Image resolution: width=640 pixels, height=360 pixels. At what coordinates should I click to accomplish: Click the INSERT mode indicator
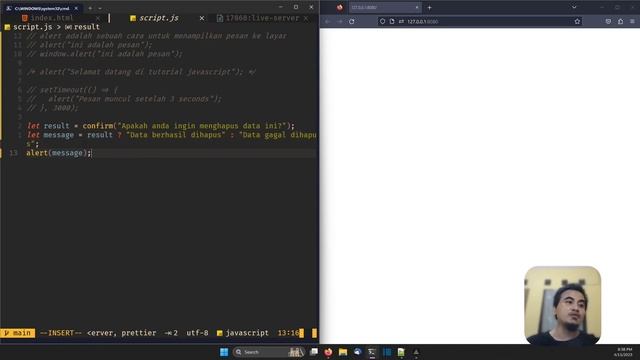pos(61,333)
